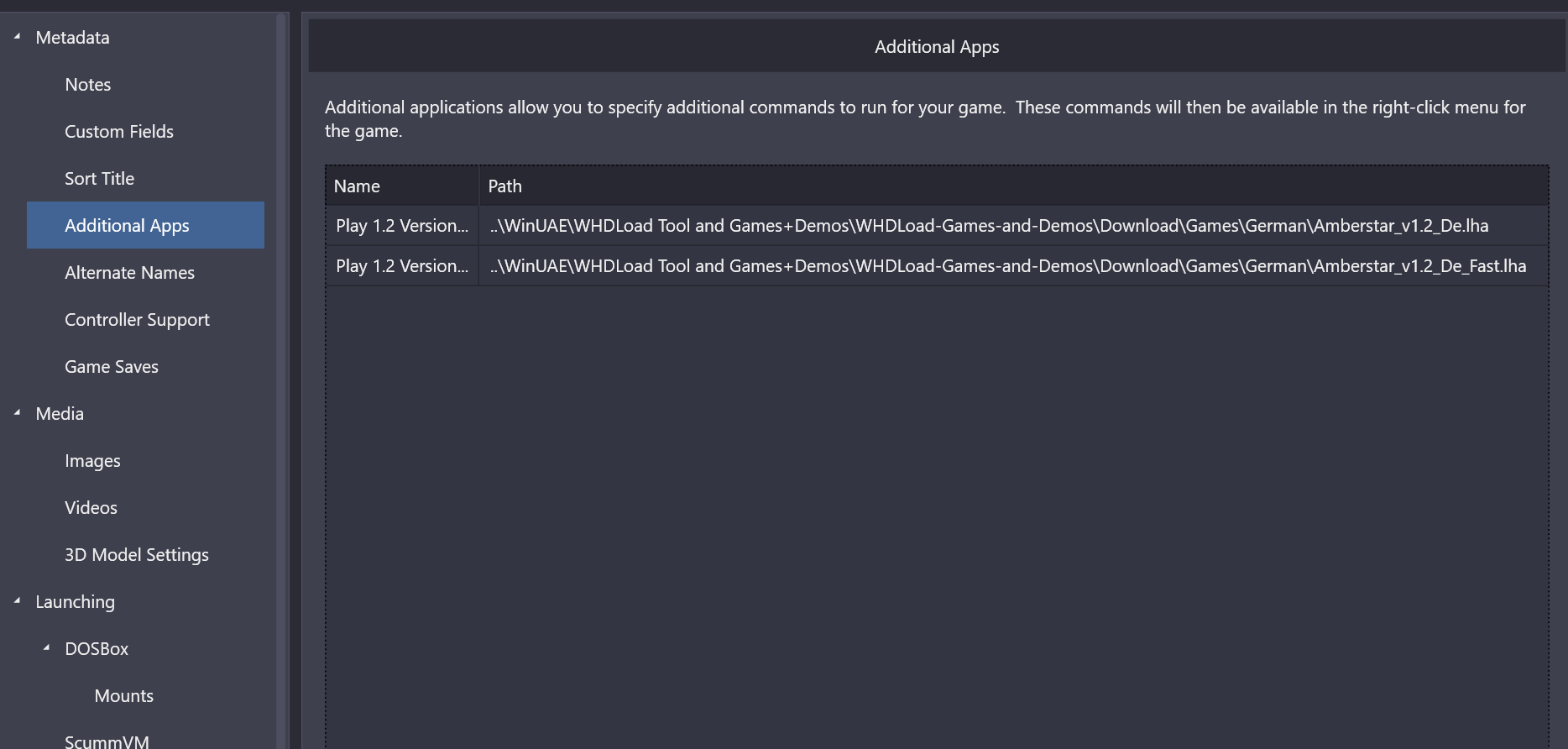The height and width of the screenshot is (749, 1568).
Task: Click the sidebar vertical scrollbar
Action: [282, 380]
